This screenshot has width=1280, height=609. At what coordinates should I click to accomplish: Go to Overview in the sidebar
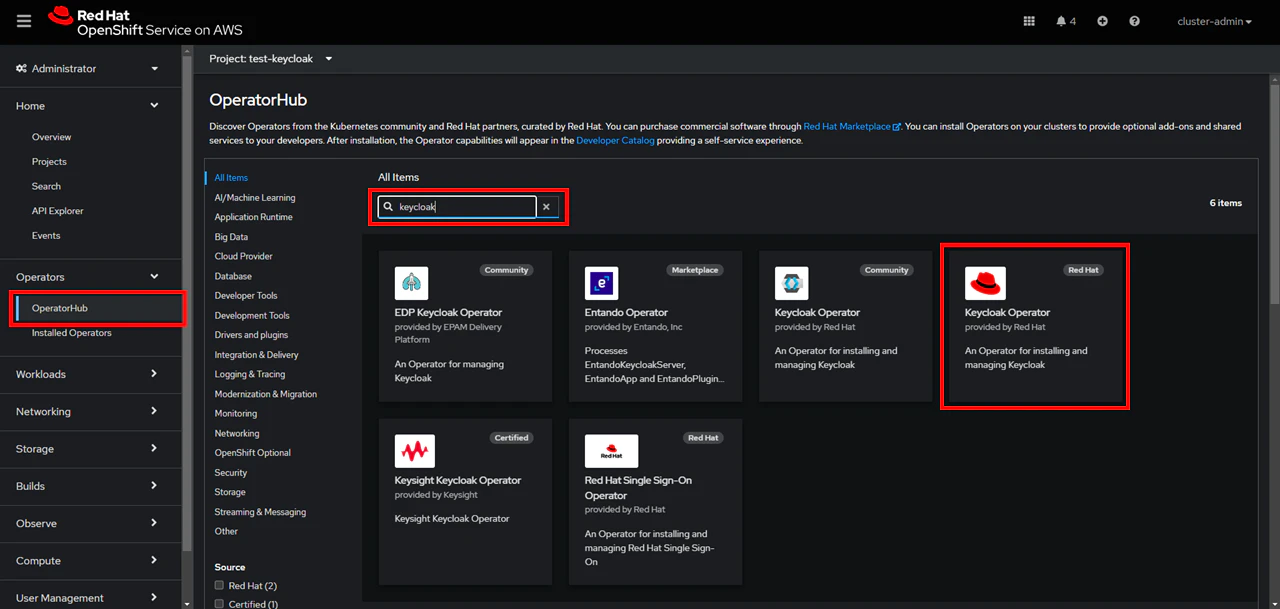pos(51,137)
